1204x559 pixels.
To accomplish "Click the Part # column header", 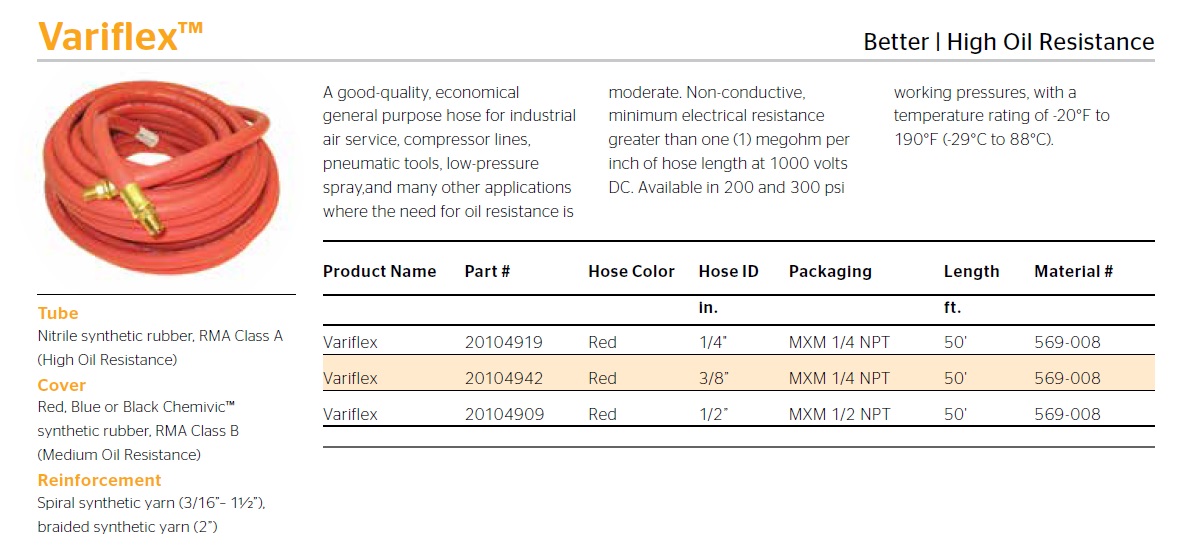I will (x=488, y=271).
